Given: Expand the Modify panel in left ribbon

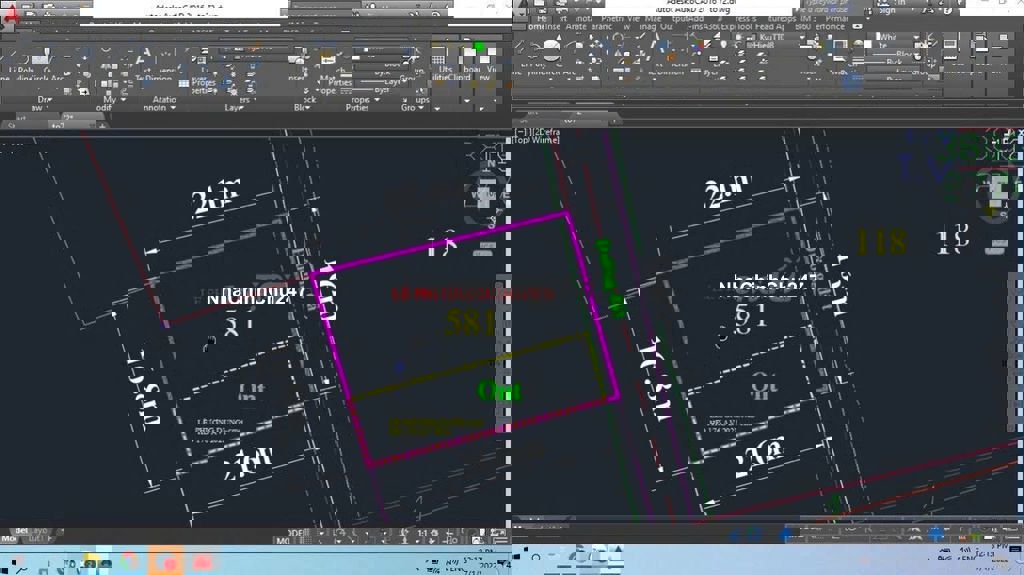Looking at the screenshot, I should pos(108,100).
